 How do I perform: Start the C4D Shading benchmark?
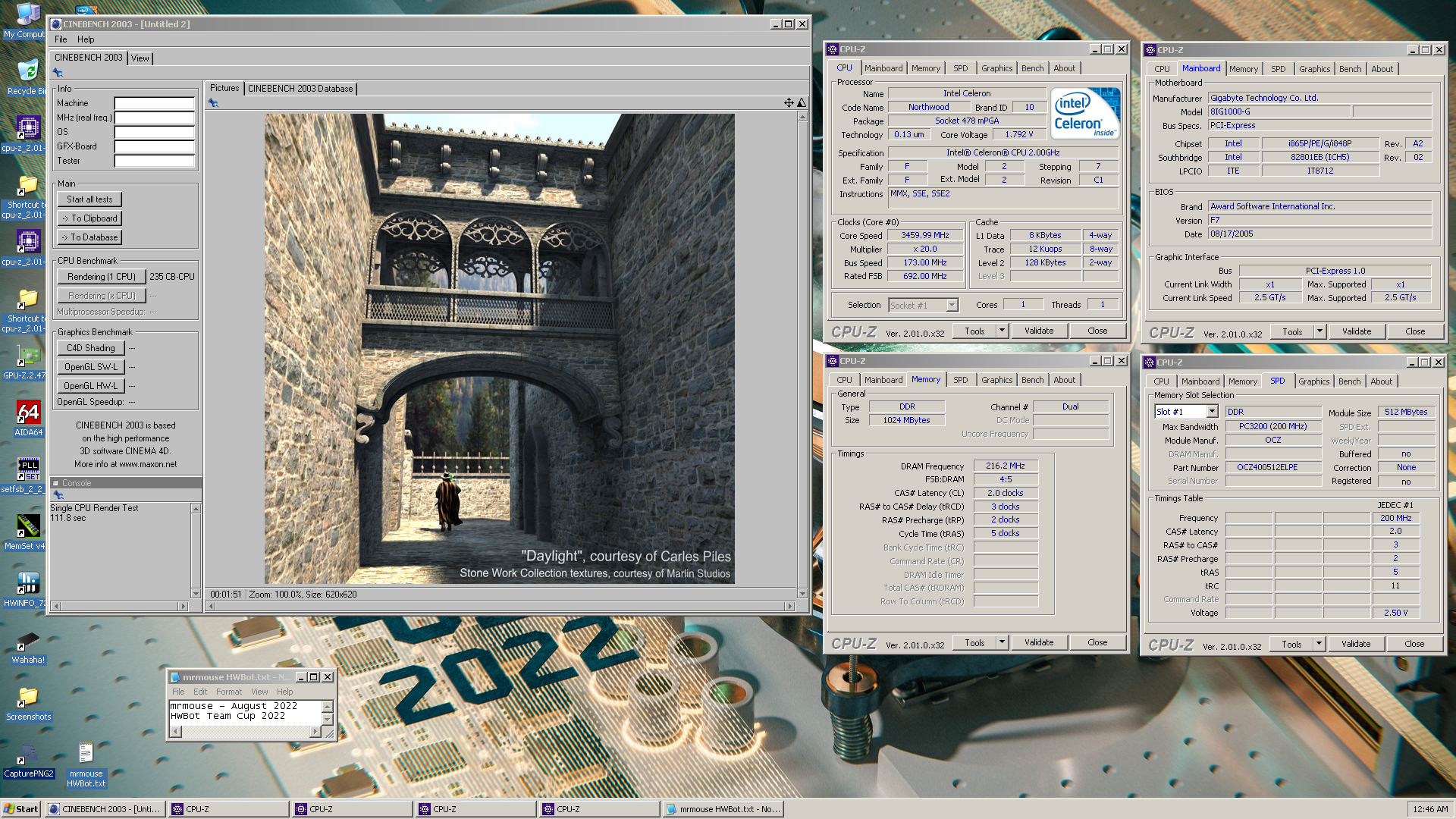pos(90,348)
